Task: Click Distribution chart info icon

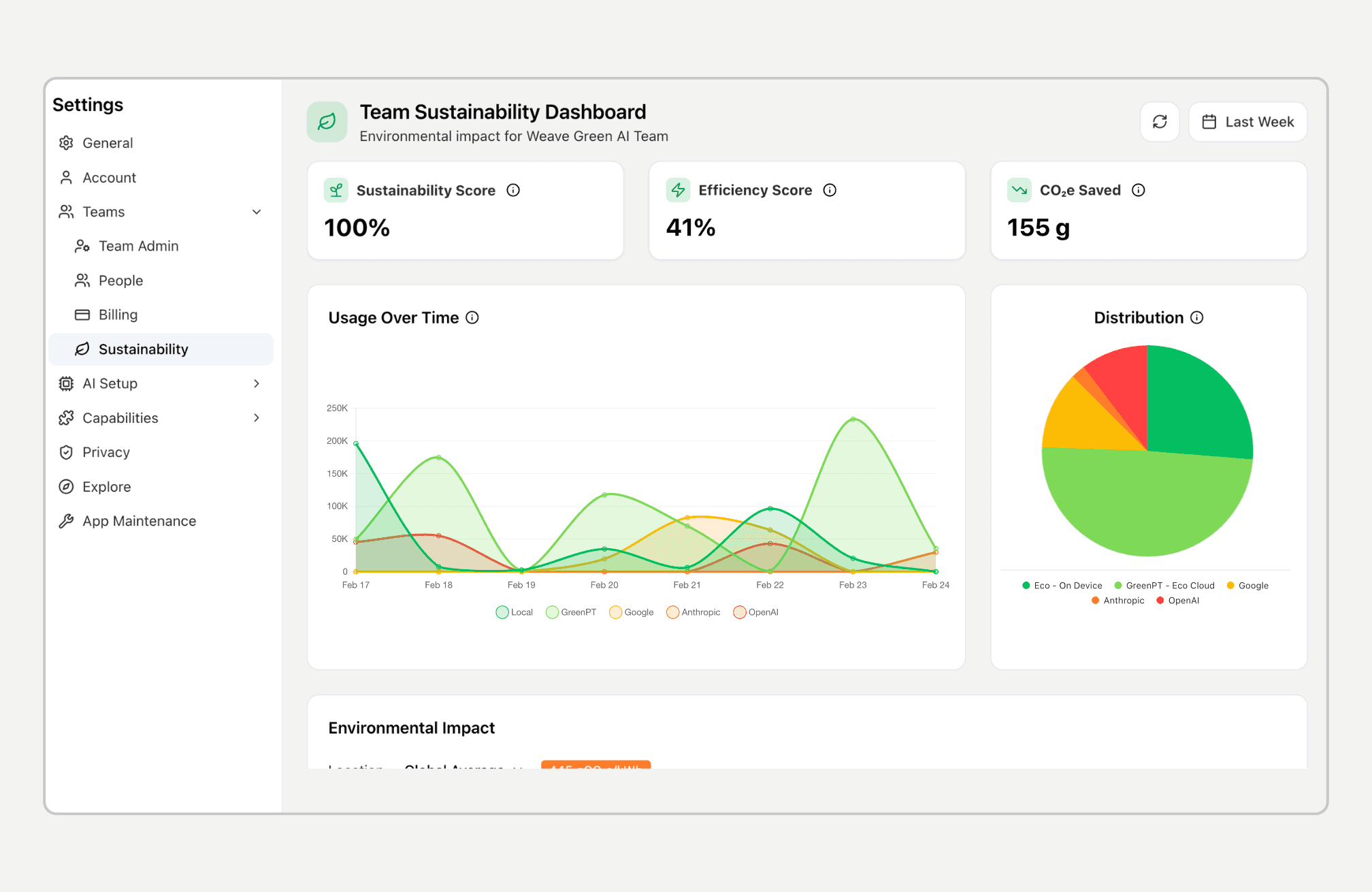Action: 1197,318
